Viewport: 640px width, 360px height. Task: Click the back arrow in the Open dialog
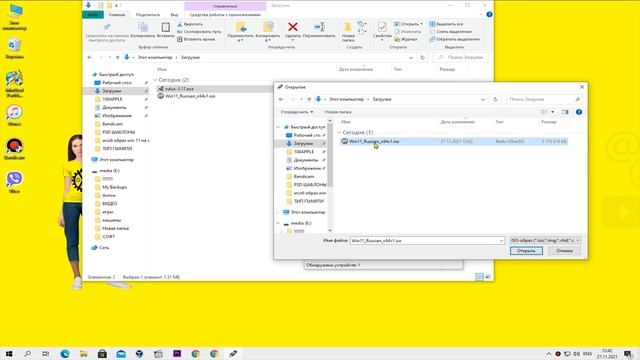point(281,99)
